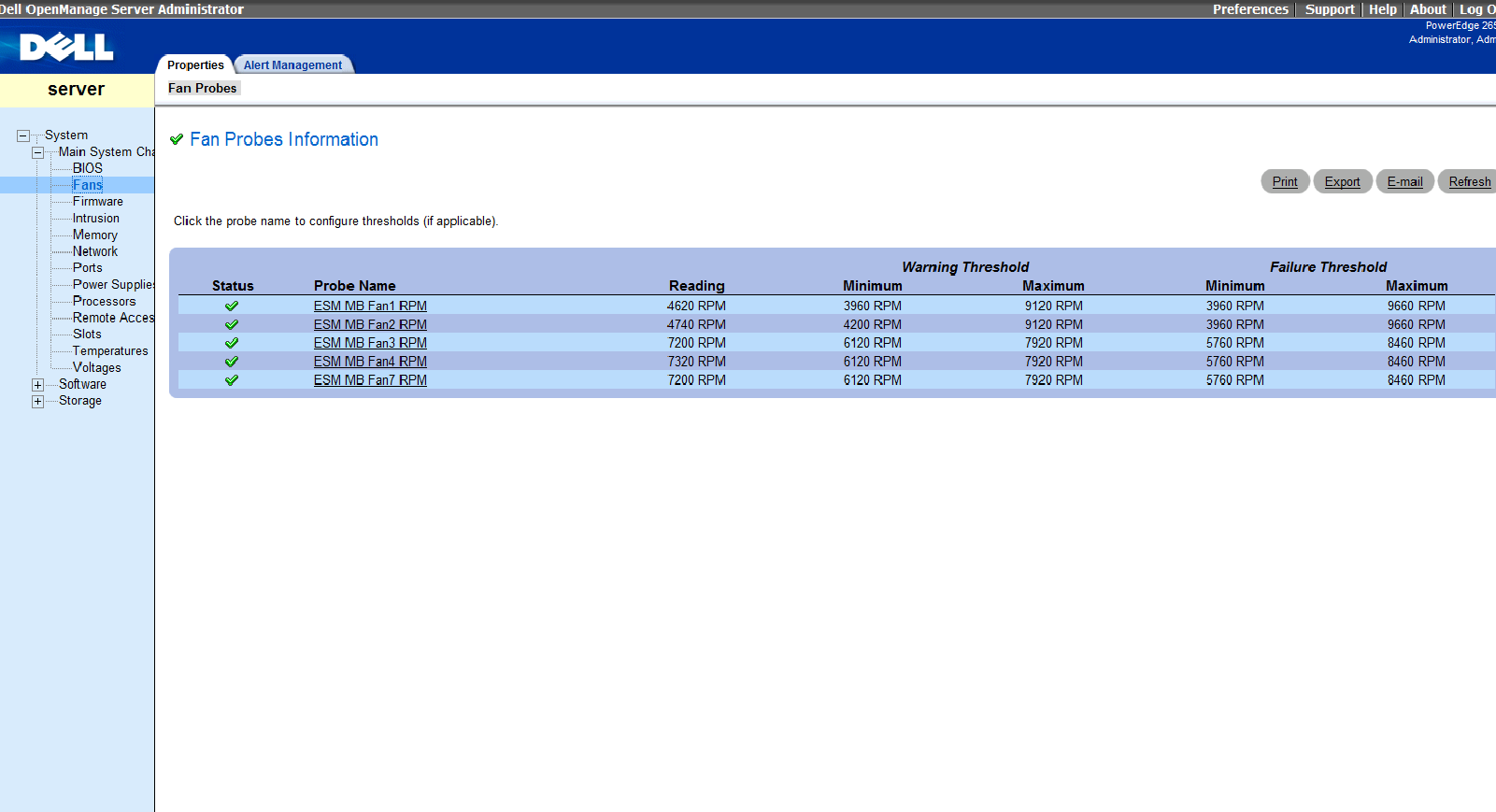Select Power Supplies in the tree
1496x812 pixels.
coord(113,285)
